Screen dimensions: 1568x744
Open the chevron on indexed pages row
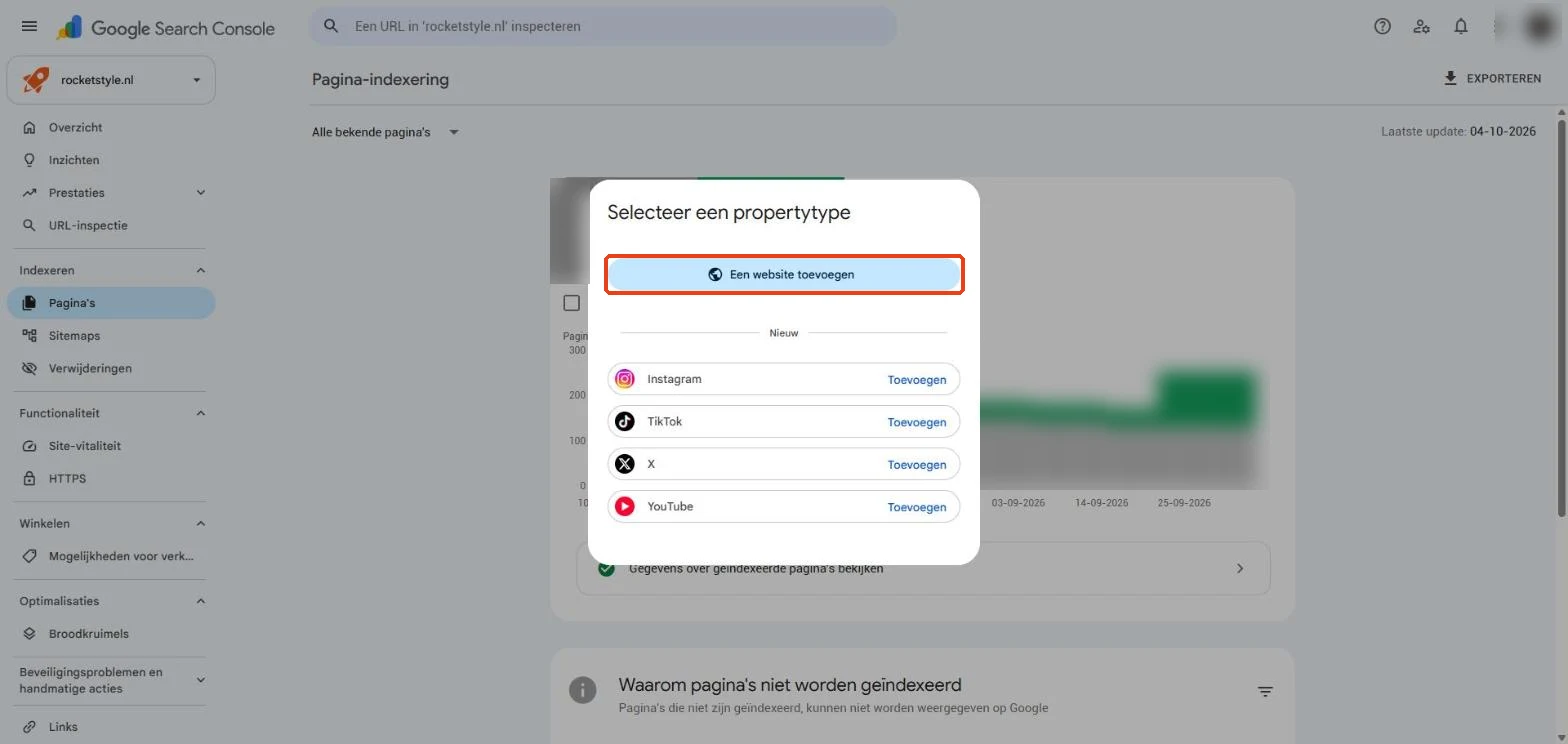tap(1240, 568)
